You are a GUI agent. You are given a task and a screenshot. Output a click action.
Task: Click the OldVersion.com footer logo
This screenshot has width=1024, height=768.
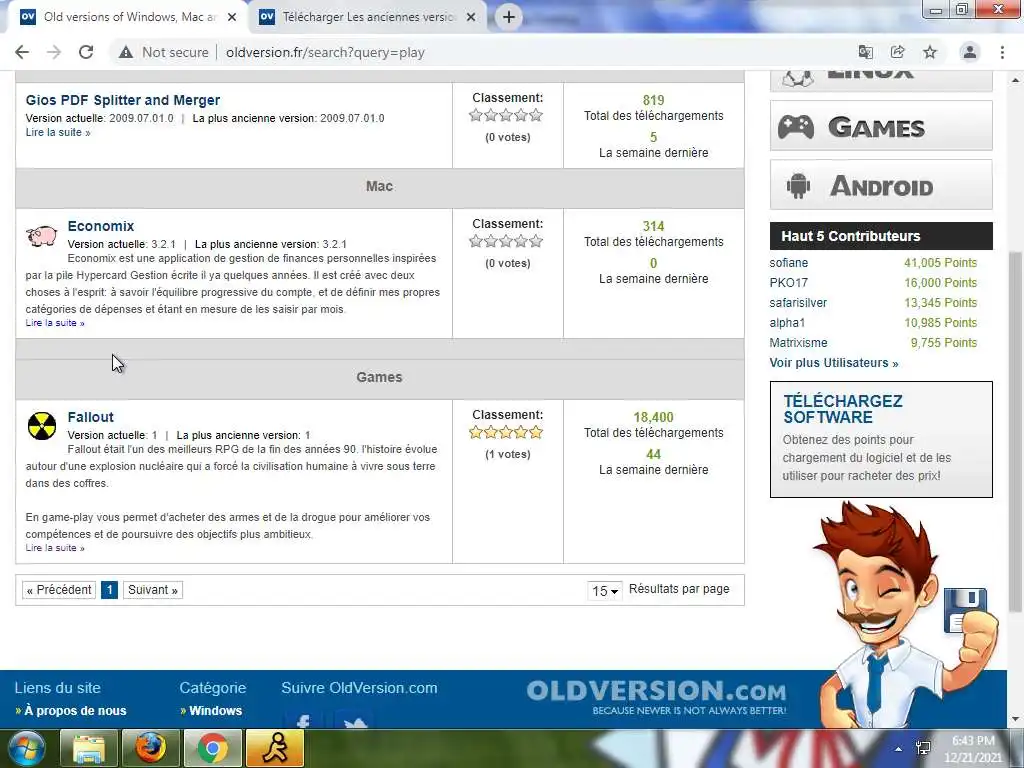click(x=656, y=696)
